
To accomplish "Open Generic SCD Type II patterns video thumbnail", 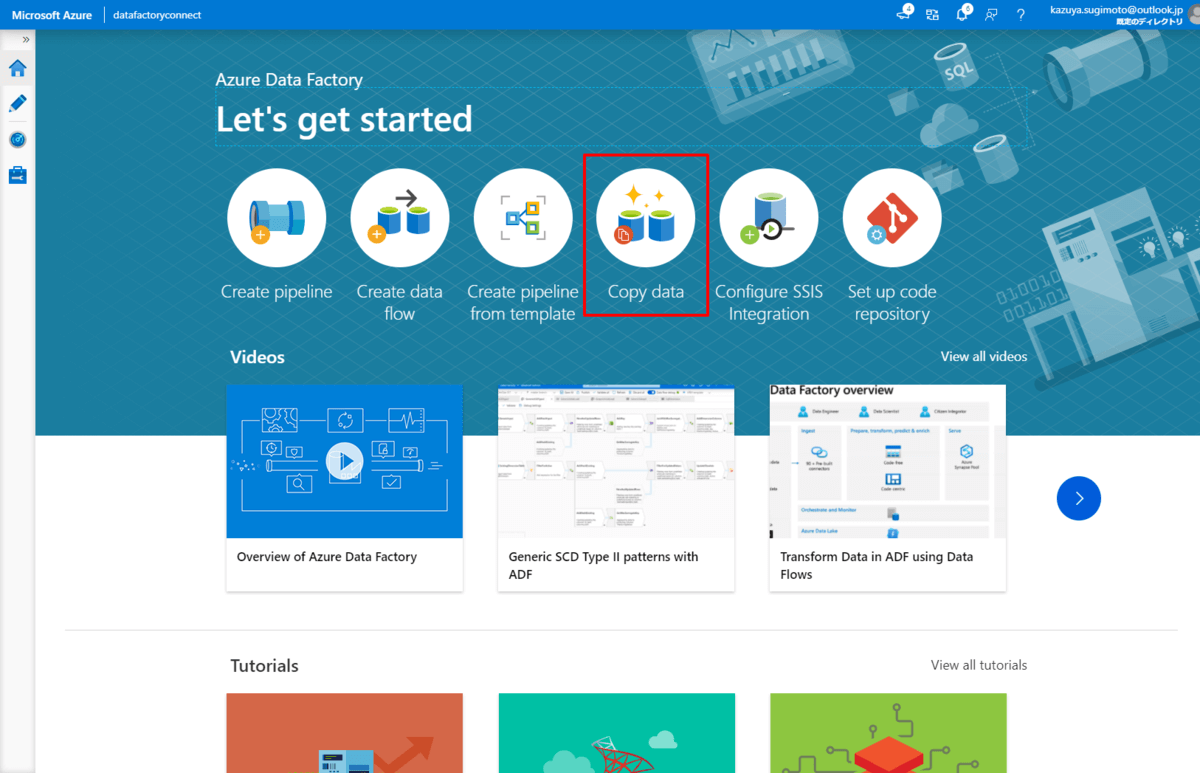I will pos(616,461).
